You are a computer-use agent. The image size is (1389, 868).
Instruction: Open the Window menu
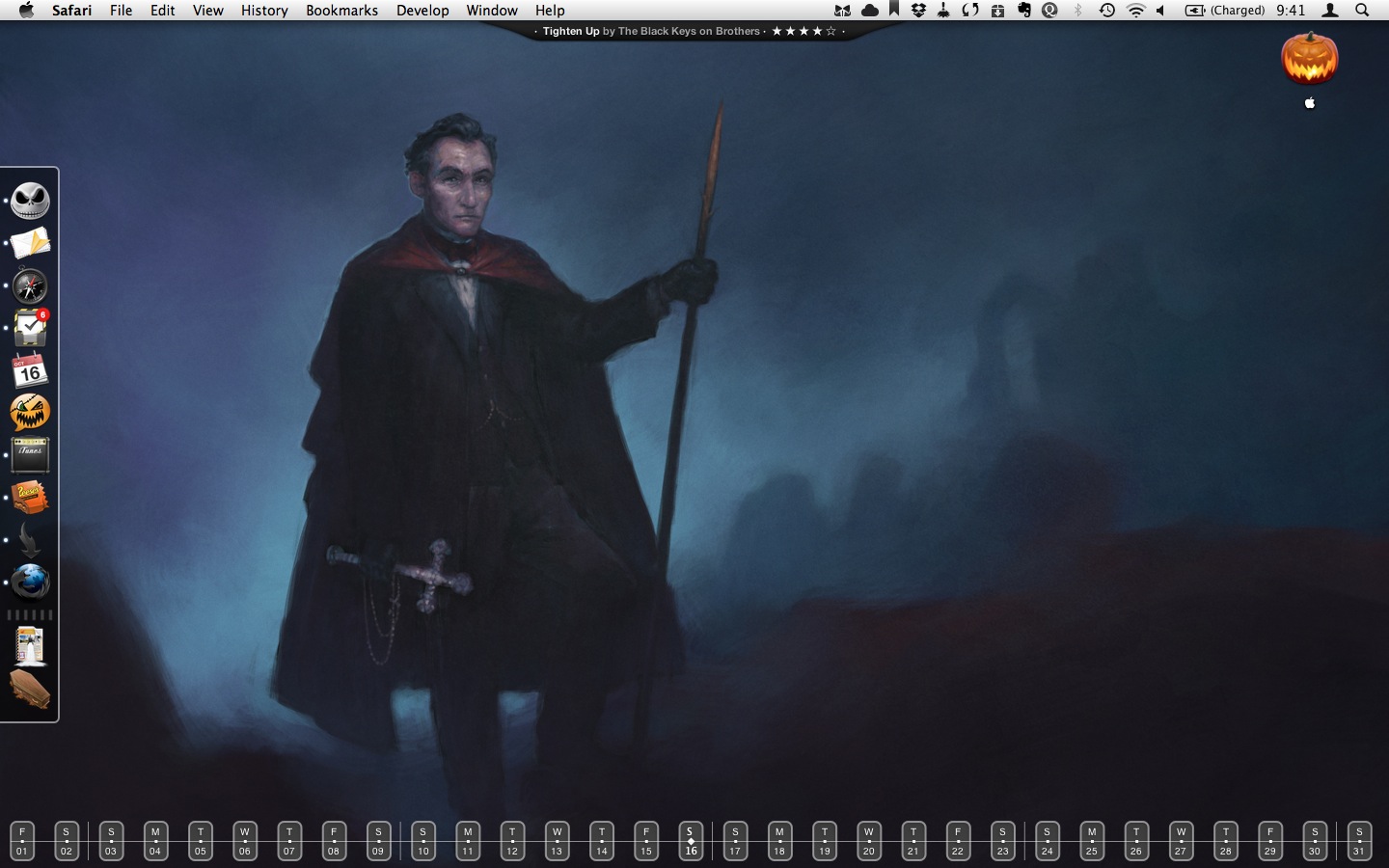tap(492, 11)
